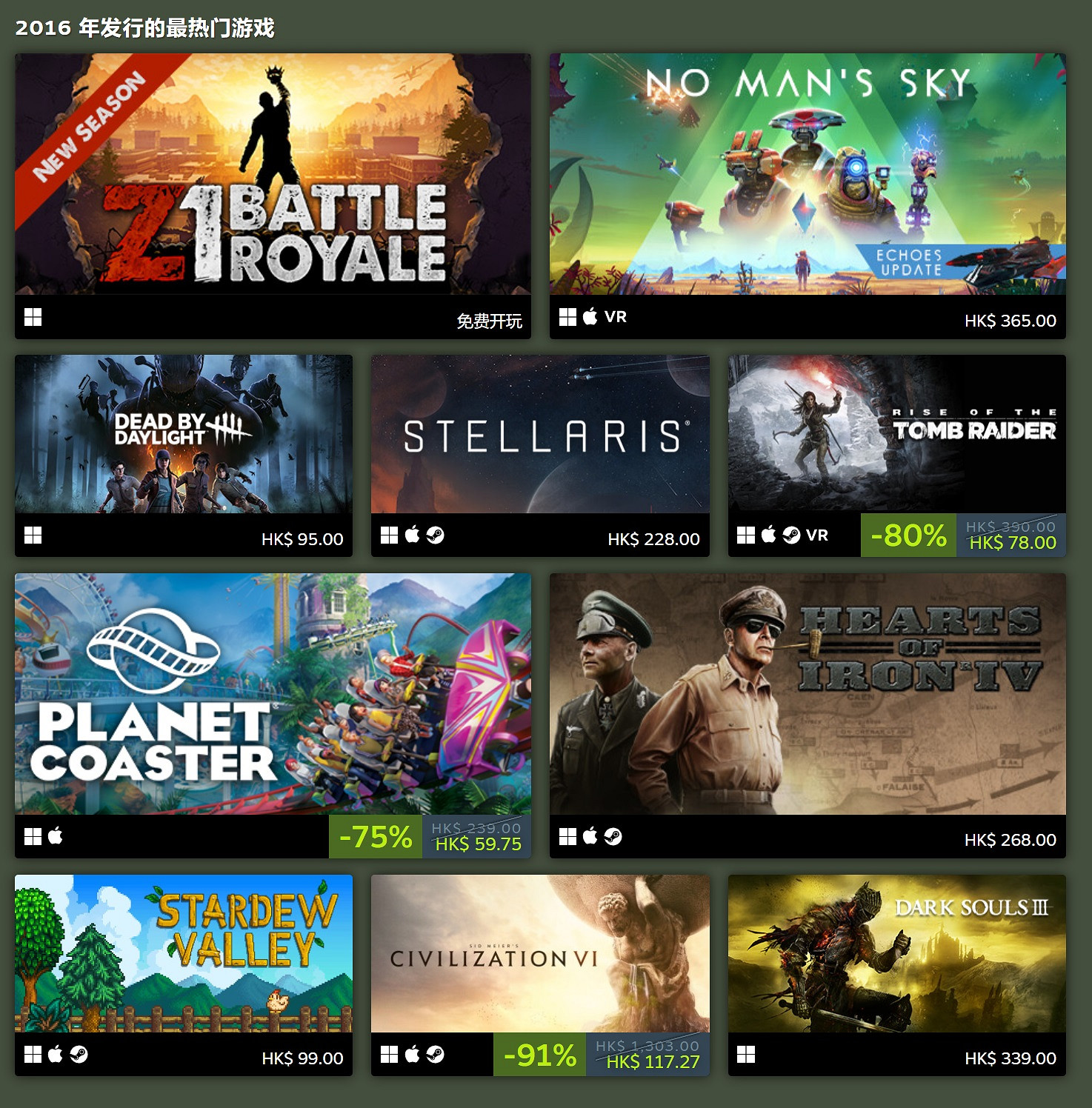Viewport: 1092px width, 1108px height.
Task: Open the Dead by Daylight capsule
Action: 184,434
